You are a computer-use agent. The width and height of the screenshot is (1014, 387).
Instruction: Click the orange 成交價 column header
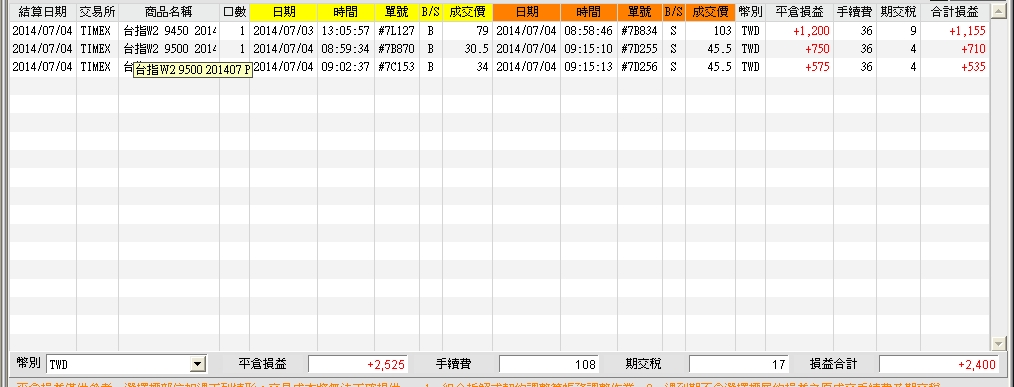point(710,12)
